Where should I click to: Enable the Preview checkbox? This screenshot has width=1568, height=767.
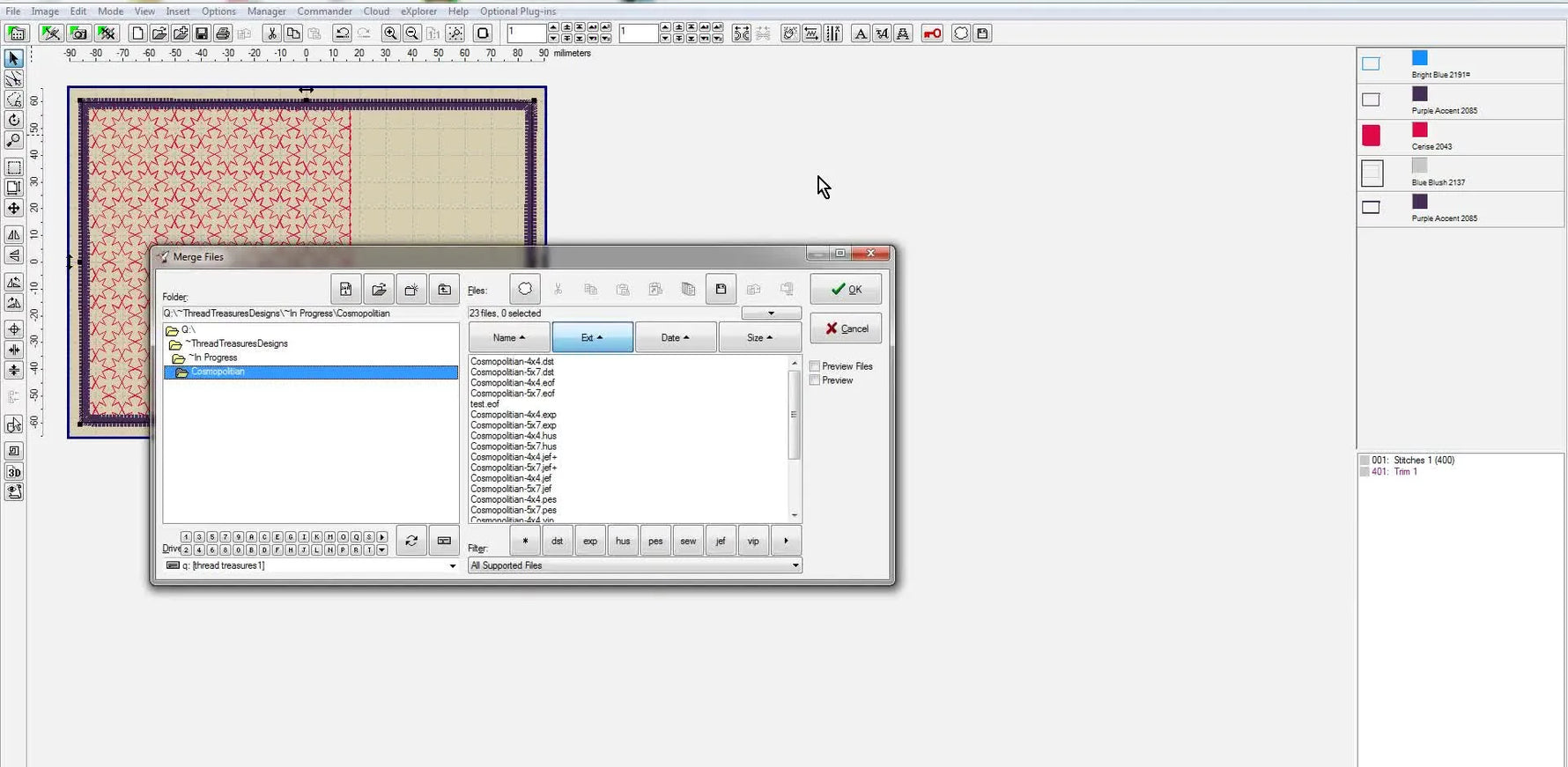click(815, 380)
